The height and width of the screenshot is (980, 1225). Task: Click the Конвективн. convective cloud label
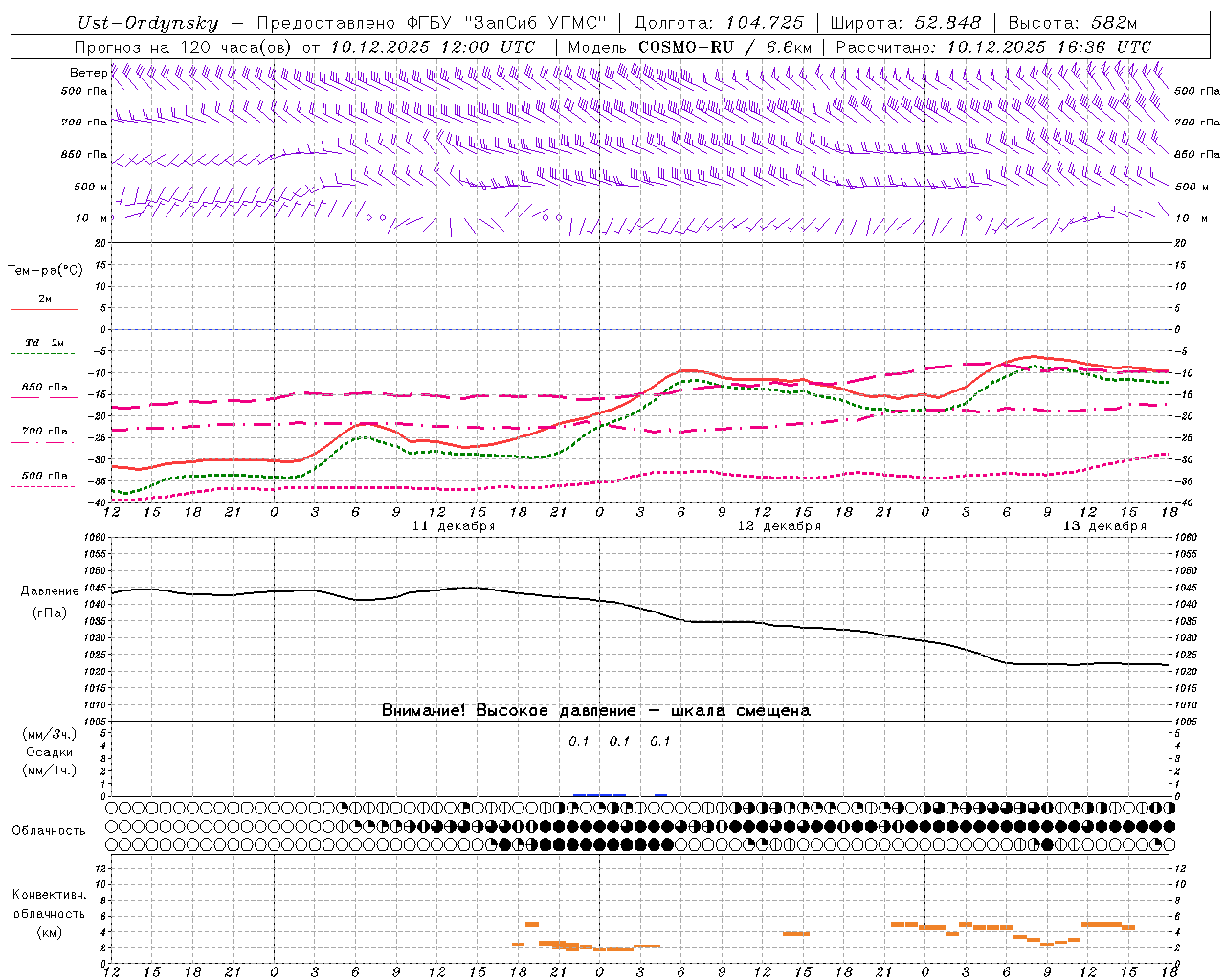[49, 895]
